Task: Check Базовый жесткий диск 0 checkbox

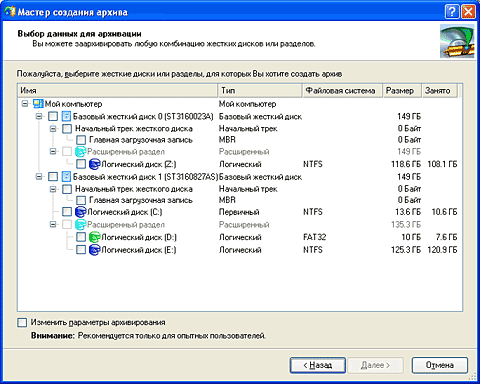Action: (x=53, y=116)
